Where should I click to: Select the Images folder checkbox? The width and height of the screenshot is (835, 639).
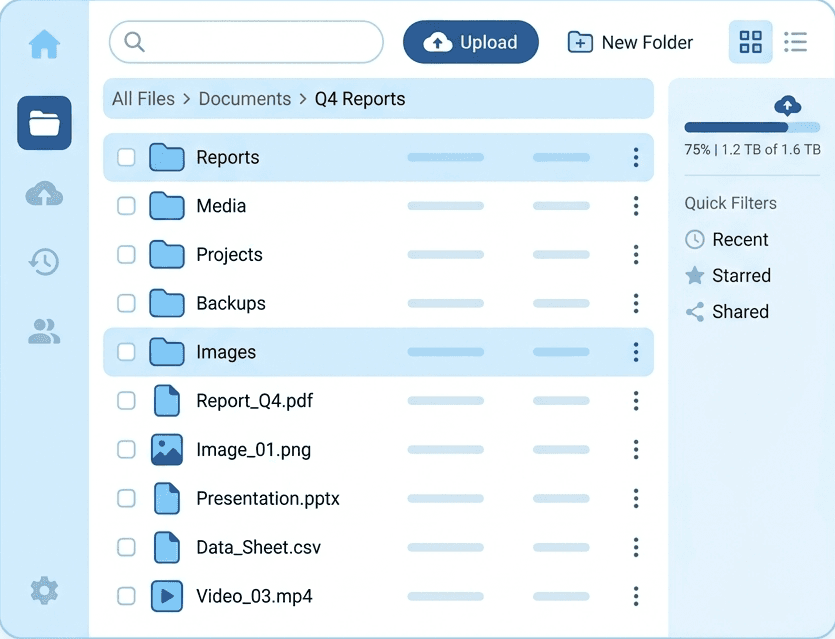click(x=126, y=352)
